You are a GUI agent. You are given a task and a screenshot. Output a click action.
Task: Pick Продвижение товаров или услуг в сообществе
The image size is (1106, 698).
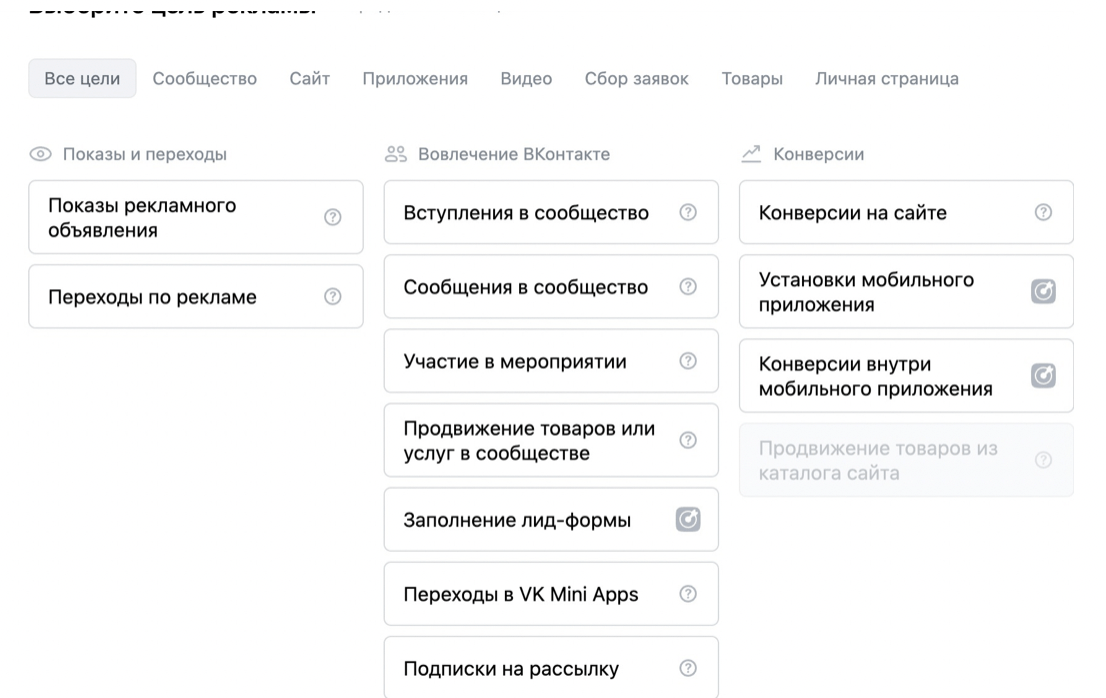point(530,441)
